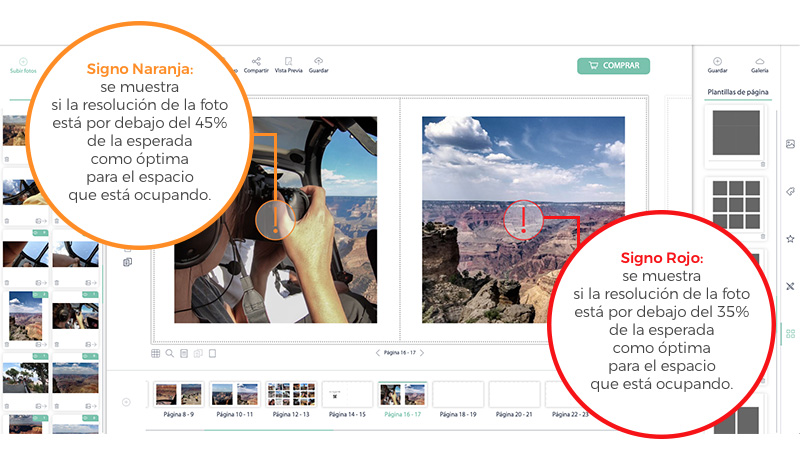Open empty spread Página 20 - 21
The height and width of the screenshot is (461, 800).
click(x=514, y=395)
